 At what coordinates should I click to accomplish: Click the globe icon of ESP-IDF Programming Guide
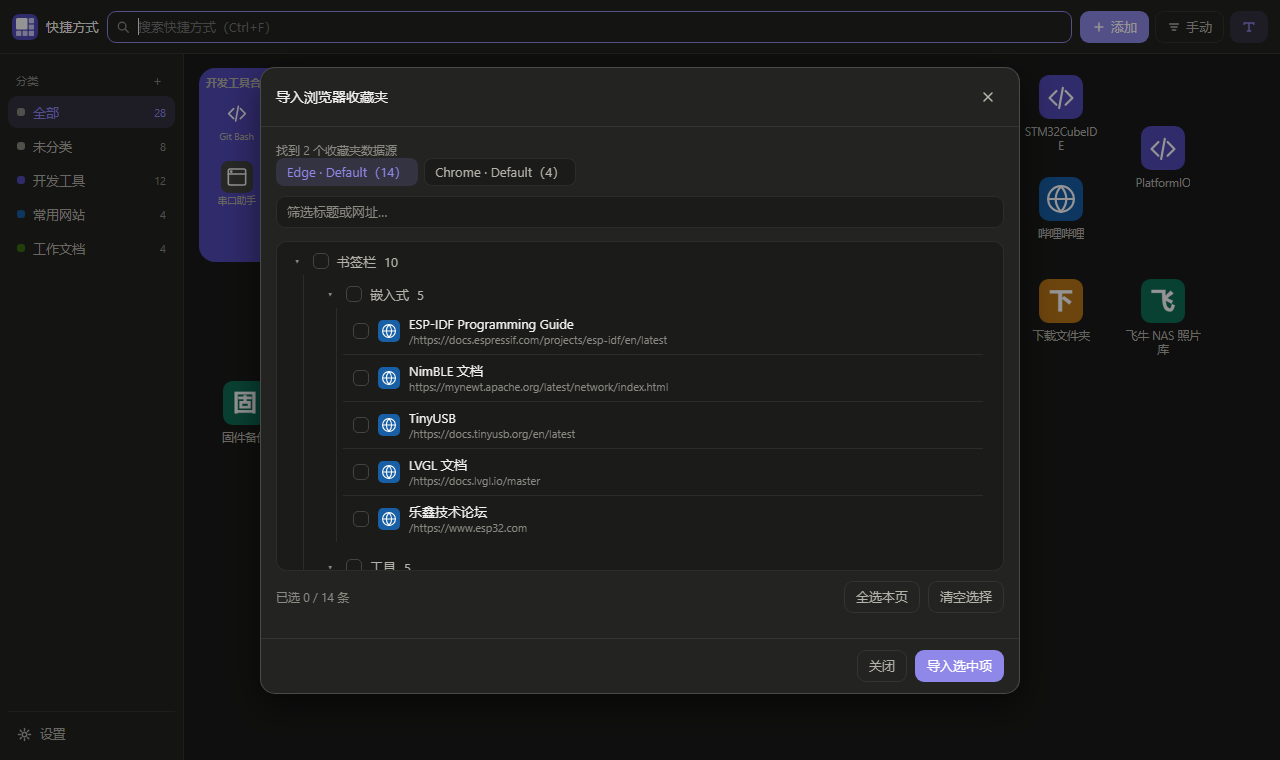(389, 331)
